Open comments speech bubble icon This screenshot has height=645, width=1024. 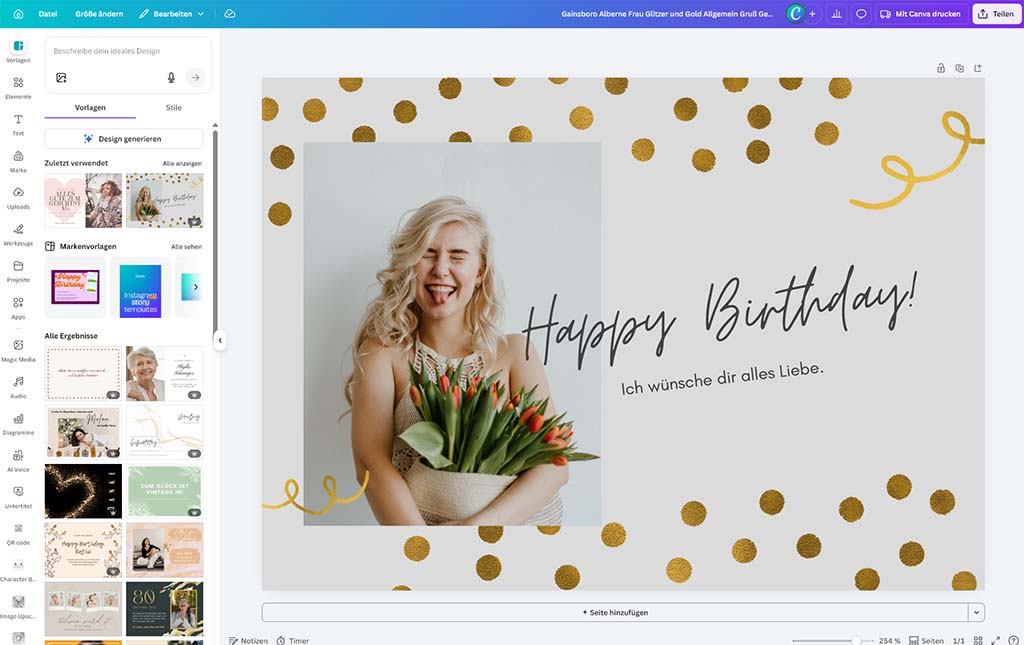pyautogui.click(x=861, y=14)
